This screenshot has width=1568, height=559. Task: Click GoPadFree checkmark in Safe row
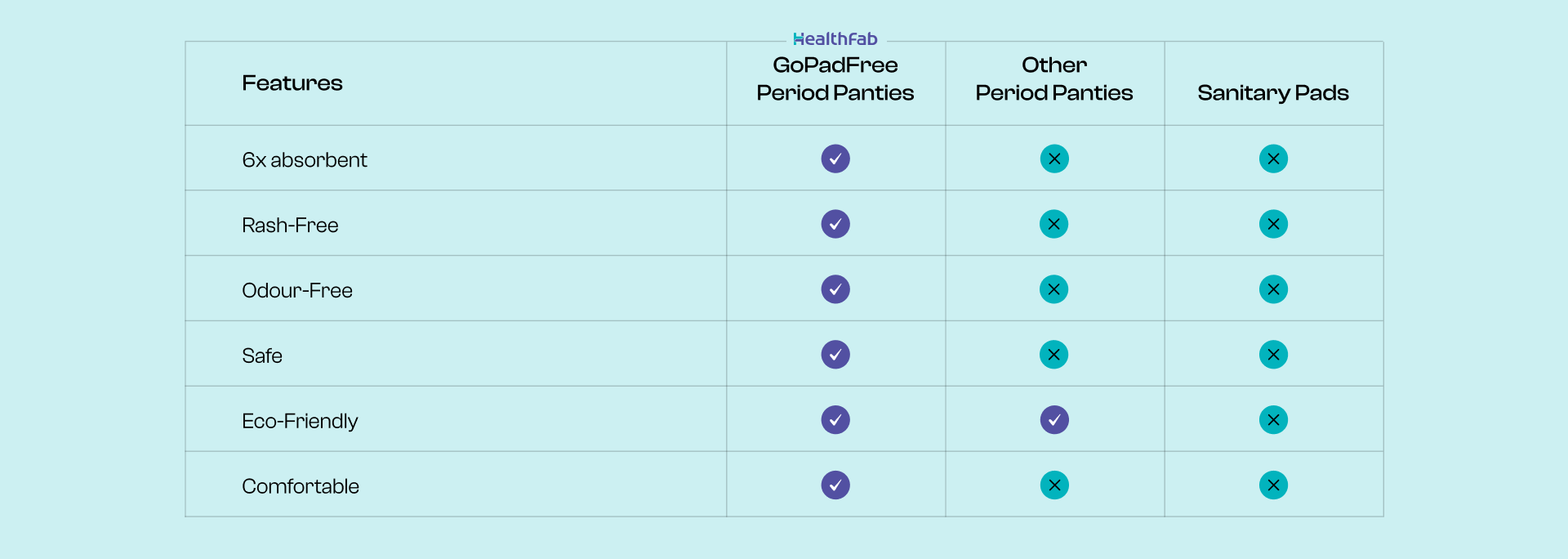[x=835, y=355]
